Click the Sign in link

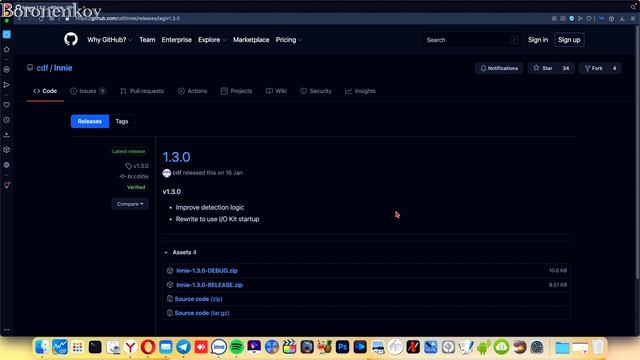[x=538, y=40]
